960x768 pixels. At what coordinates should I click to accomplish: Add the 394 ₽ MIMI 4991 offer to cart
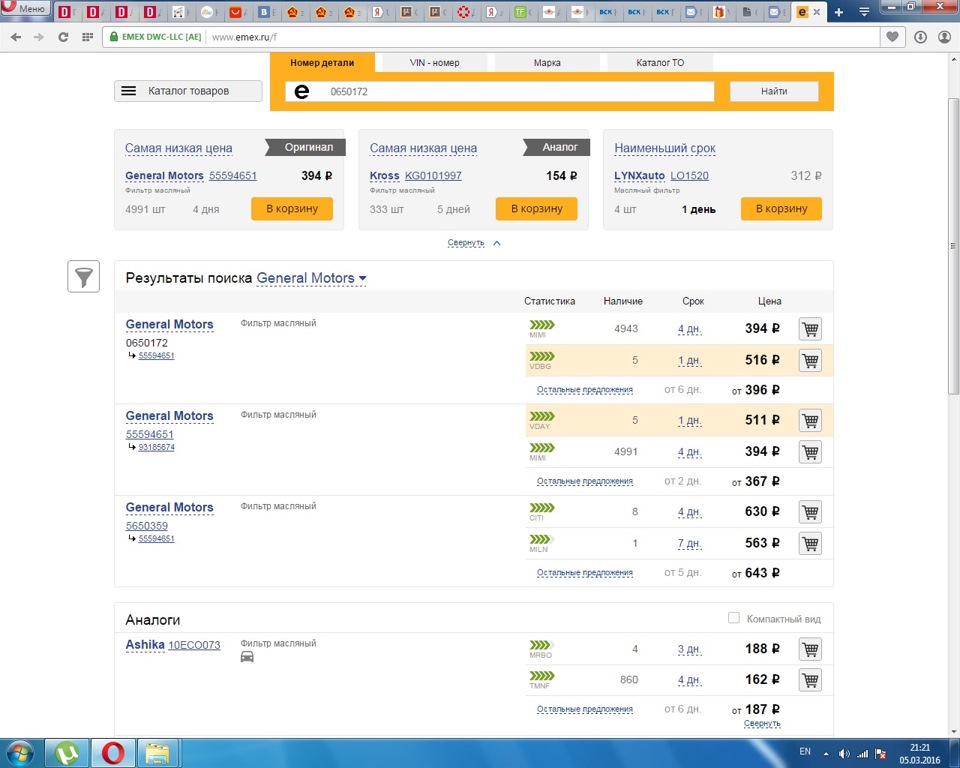(x=810, y=452)
